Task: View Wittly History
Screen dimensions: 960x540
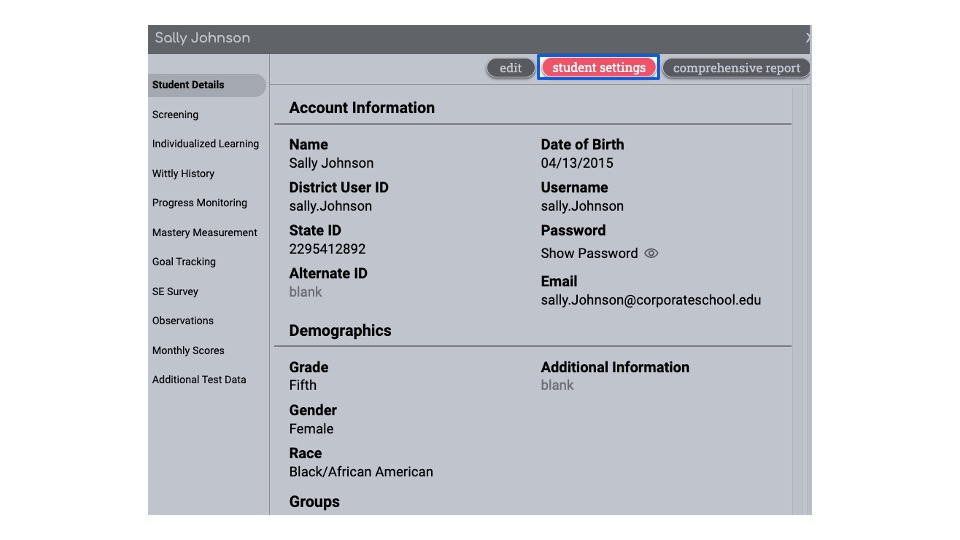Action: click(x=183, y=173)
